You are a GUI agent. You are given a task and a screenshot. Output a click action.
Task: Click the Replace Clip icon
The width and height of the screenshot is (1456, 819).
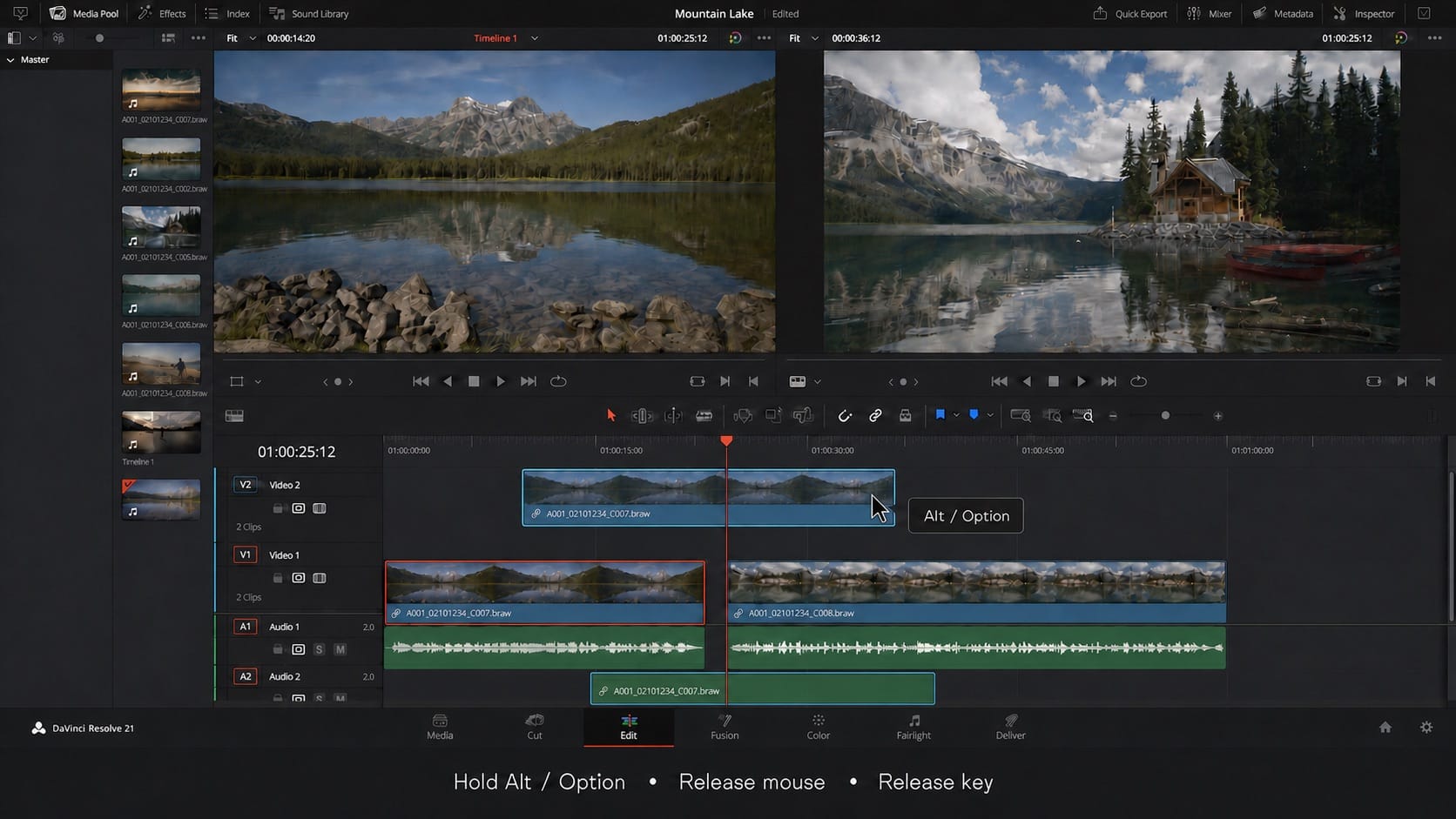(803, 416)
